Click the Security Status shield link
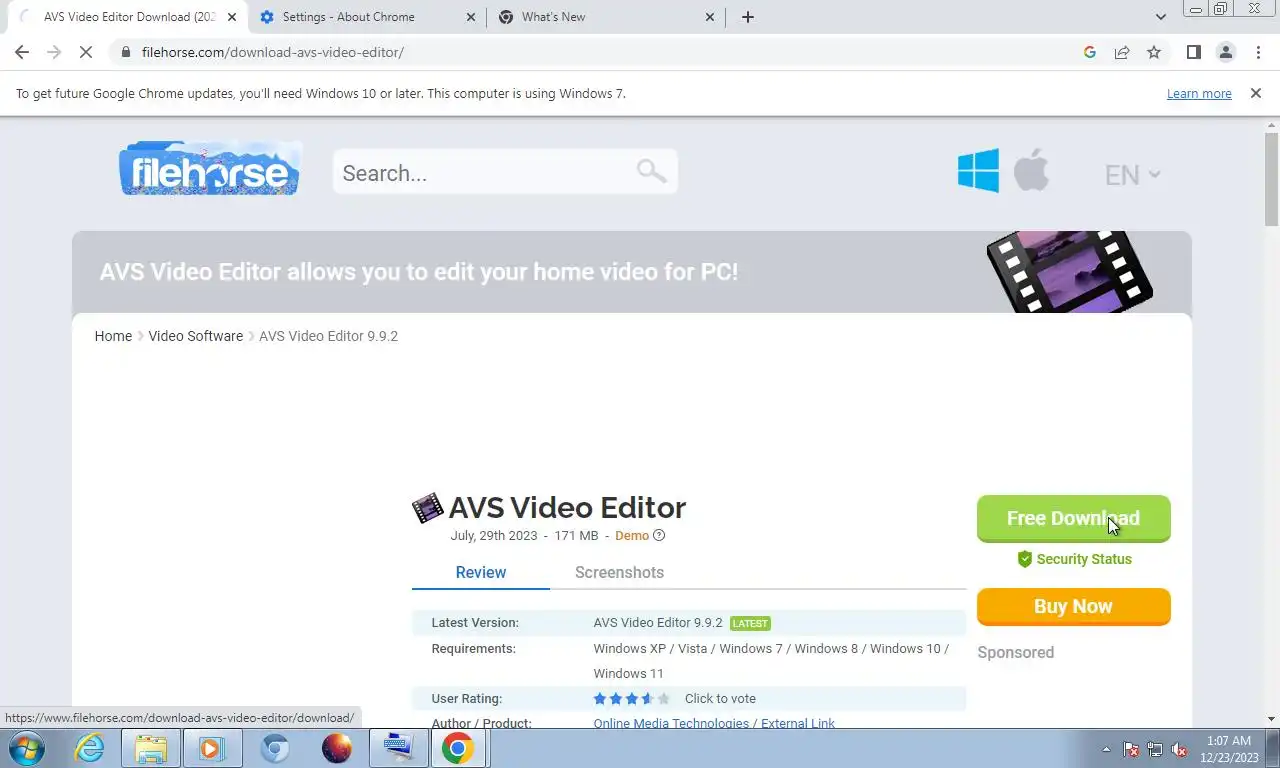Viewport: 1280px width, 768px height. tap(1074, 559)
